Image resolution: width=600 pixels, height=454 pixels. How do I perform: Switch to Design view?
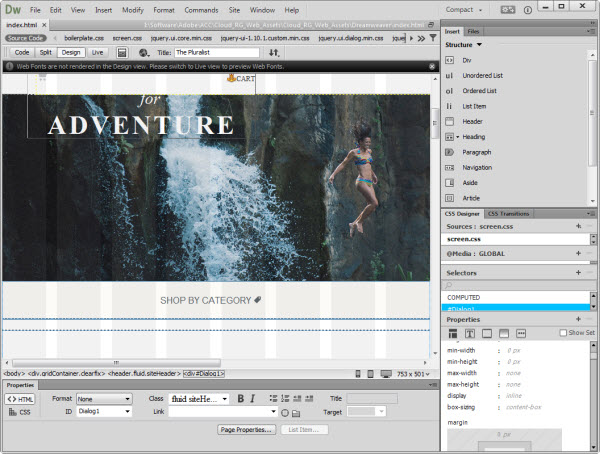pyautogui.click(x=71, y=52)
